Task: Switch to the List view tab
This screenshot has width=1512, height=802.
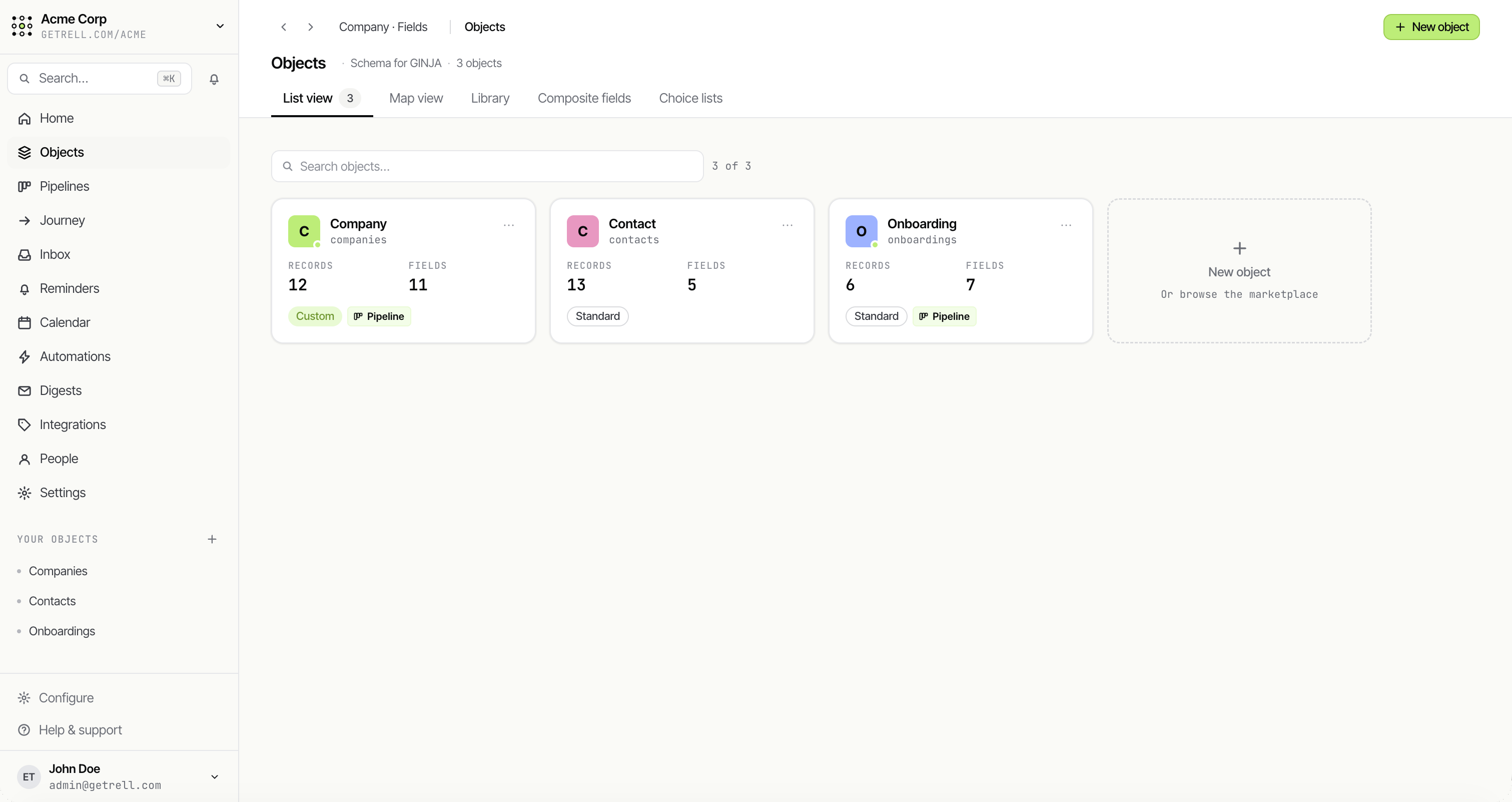Action: 322,98
